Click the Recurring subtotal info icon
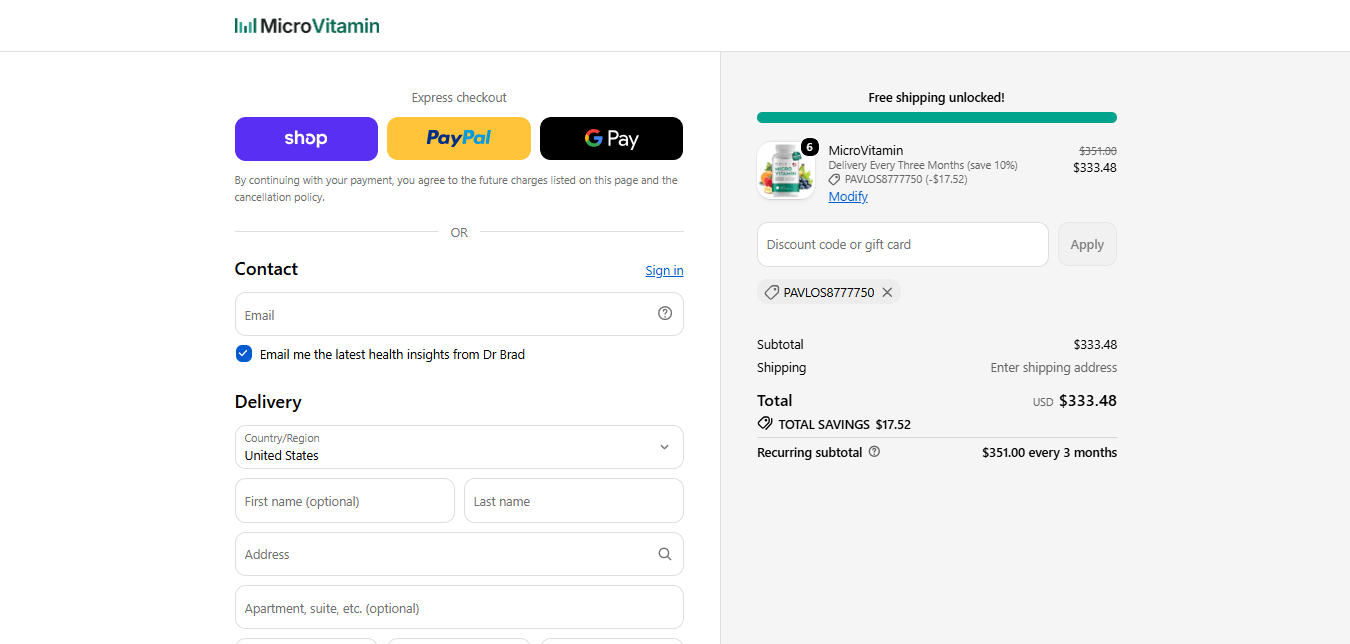1350x644 pixels. pos(874,452)
